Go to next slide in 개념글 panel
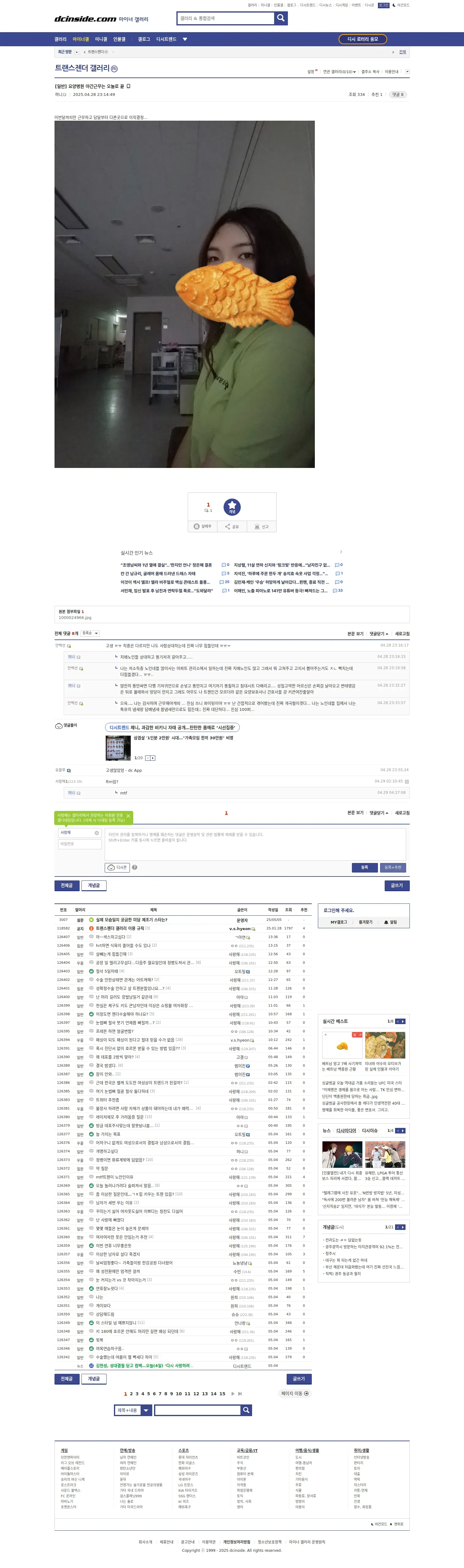This screenshot has width=464, height=1568. (x=402, y=1227)
